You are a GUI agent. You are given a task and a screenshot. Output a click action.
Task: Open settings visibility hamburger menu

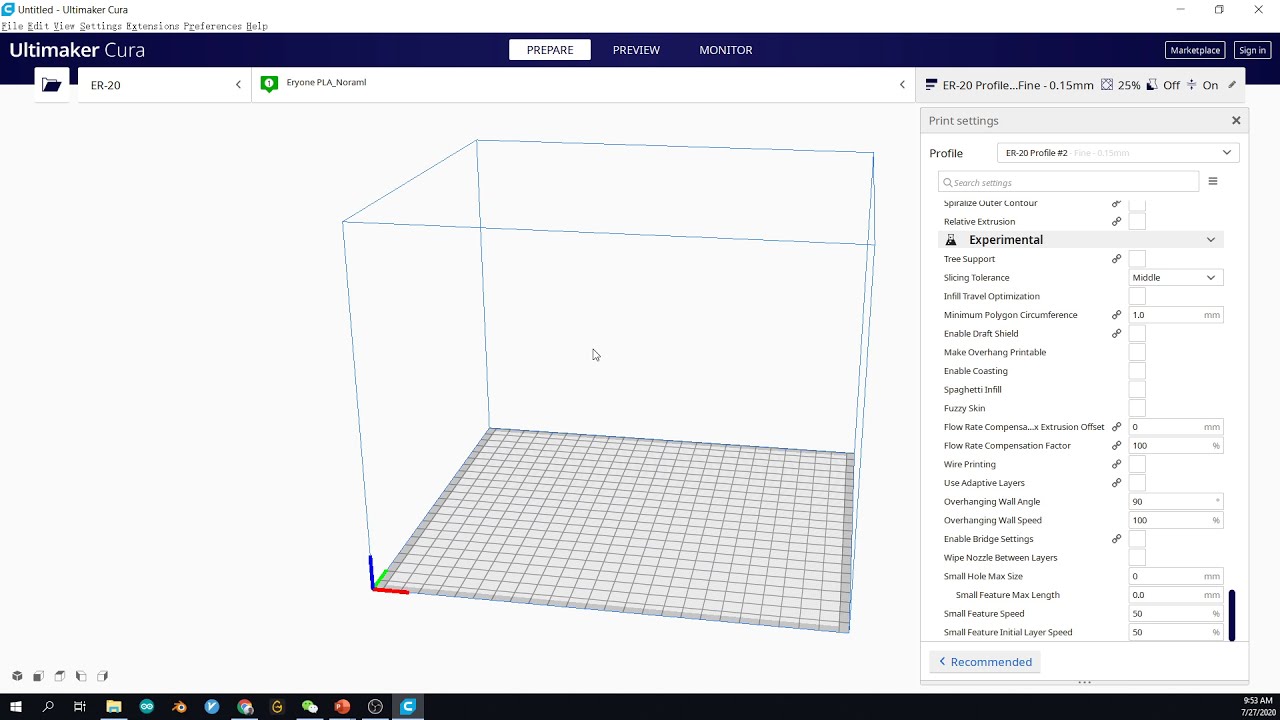1213,182
